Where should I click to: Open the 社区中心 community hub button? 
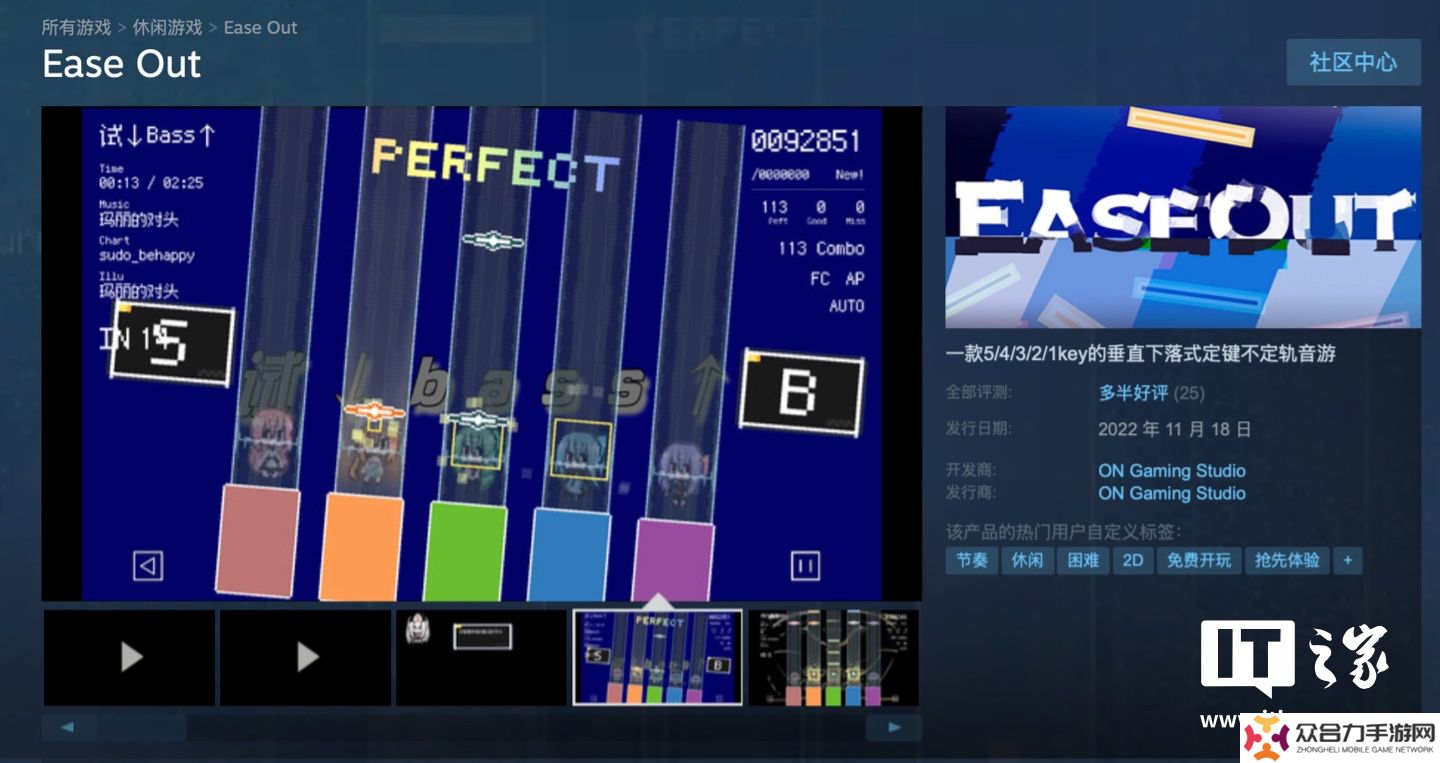[x=1353, y=62]
